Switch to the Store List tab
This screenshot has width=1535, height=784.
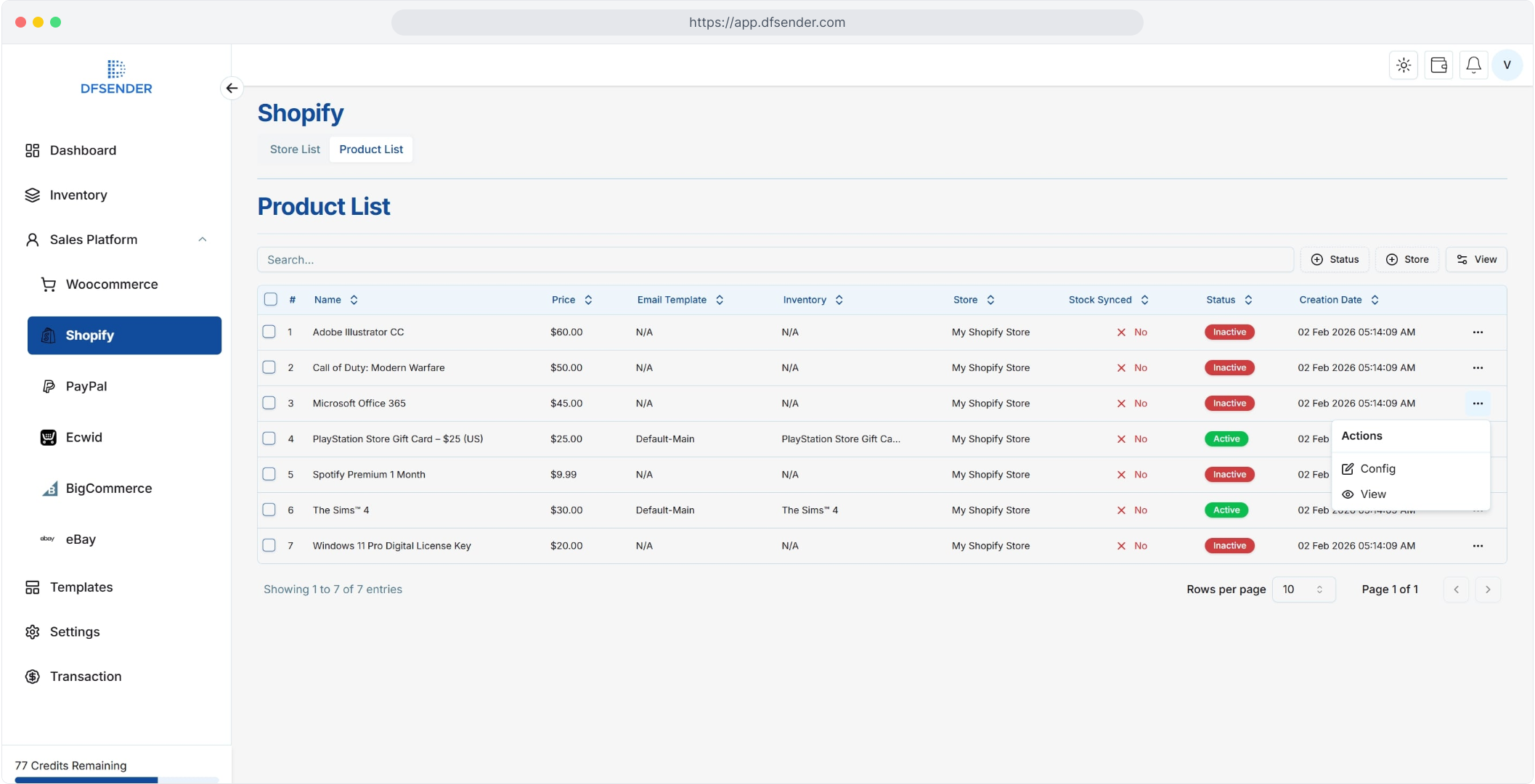click(x=295, y=150)
